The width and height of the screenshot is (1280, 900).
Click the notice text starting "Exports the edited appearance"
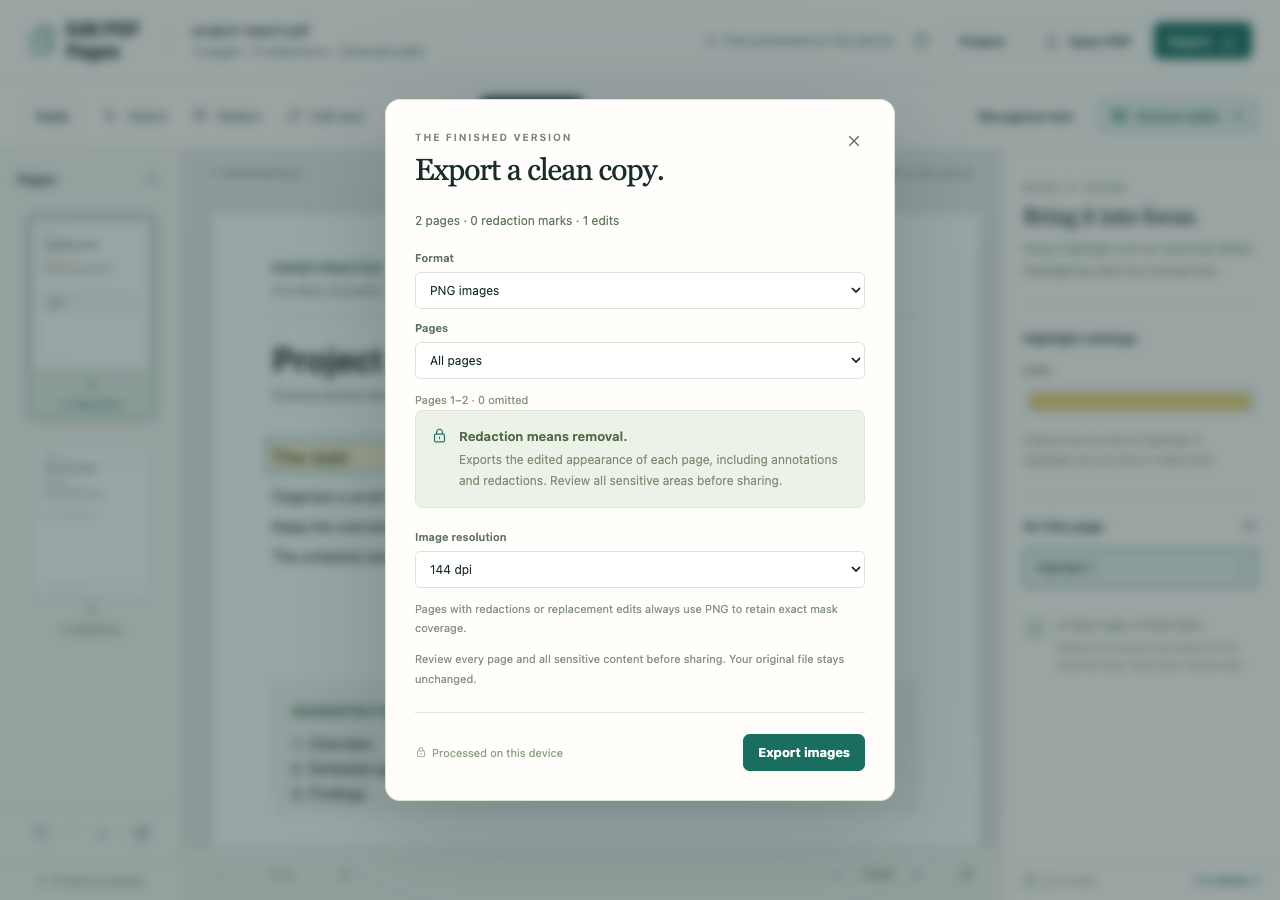pos(648,470)
